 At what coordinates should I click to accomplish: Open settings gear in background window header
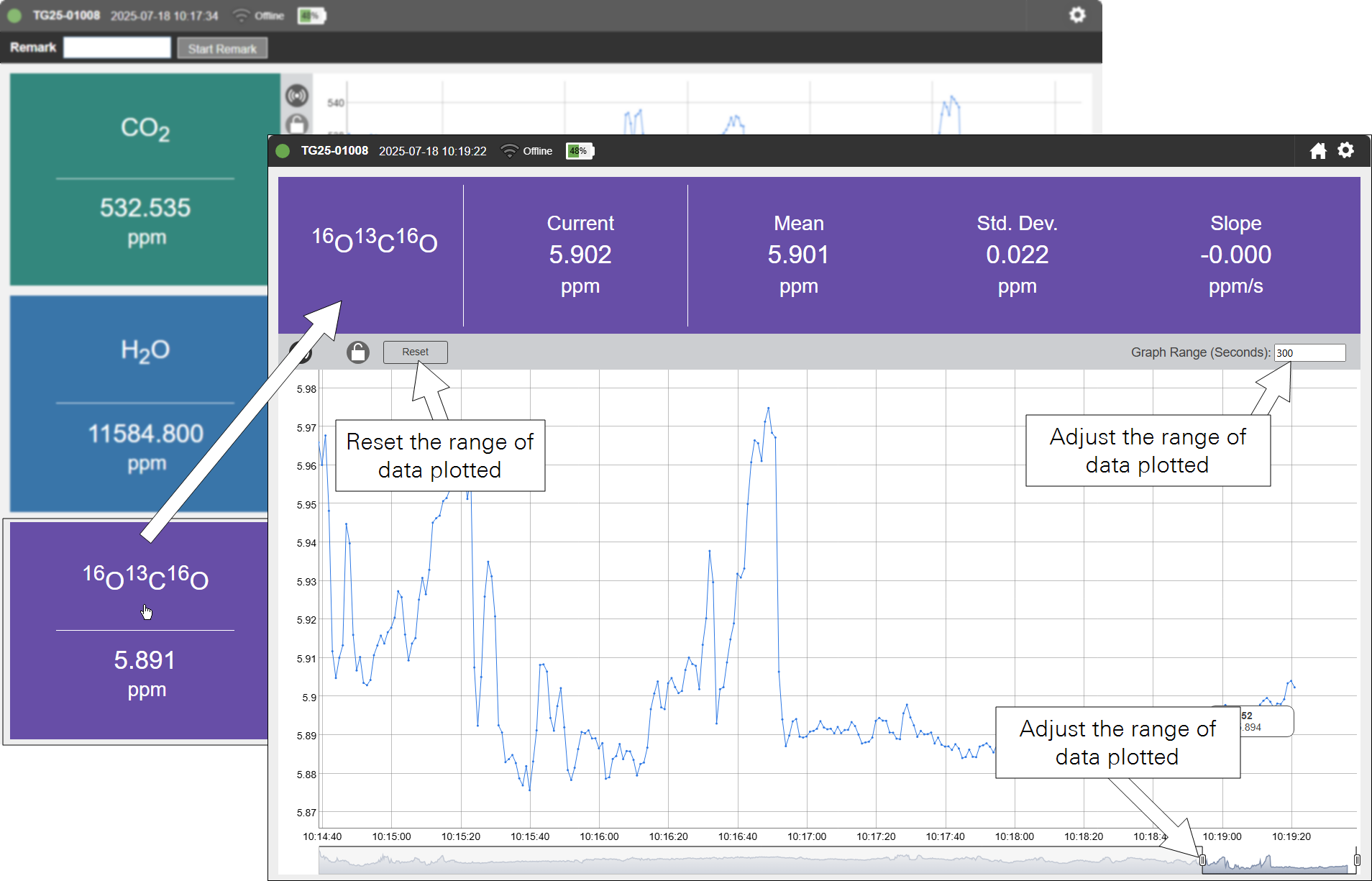point(1076,15)
